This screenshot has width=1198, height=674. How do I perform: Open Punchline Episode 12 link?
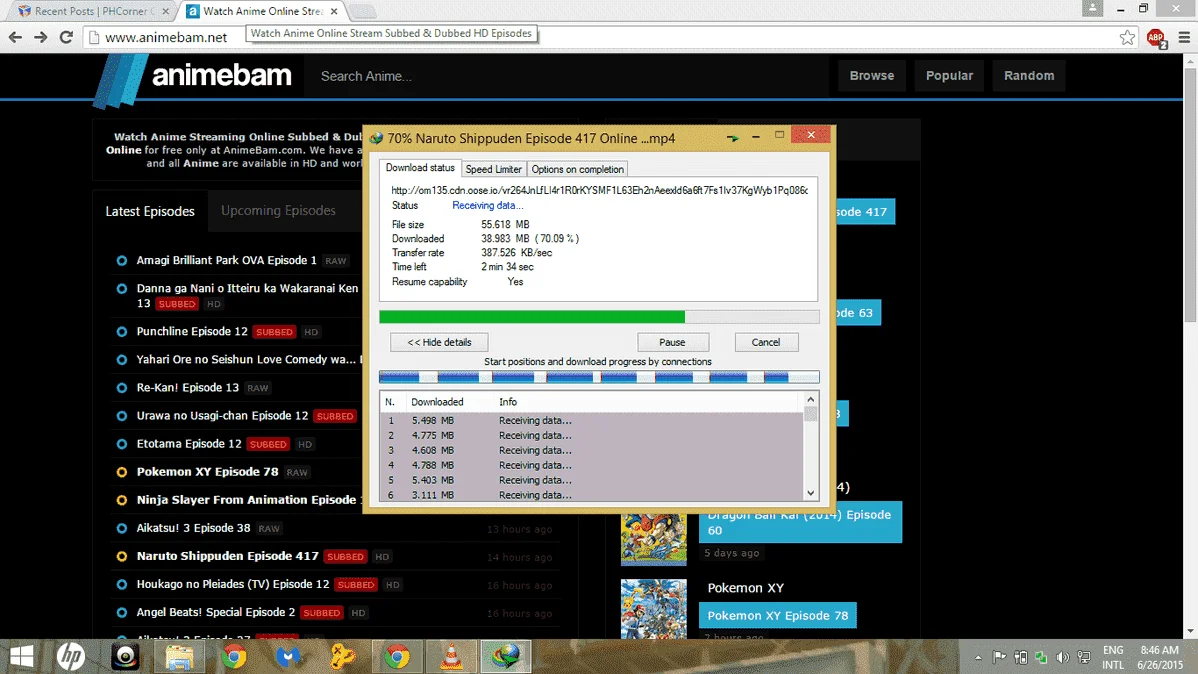pos(192,332)
